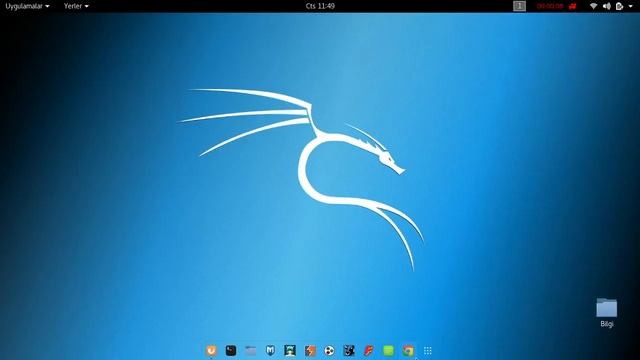Open the round red-dotted dock icon
Screen dimensions: 640x360
329,350
